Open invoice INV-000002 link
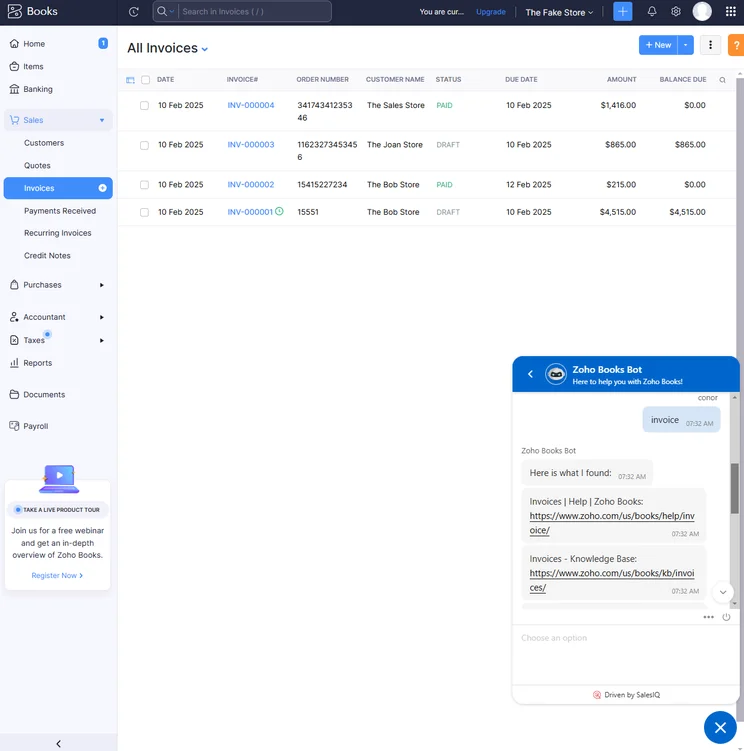The width and height of the screenshot is (744, 751). [251, 184]
